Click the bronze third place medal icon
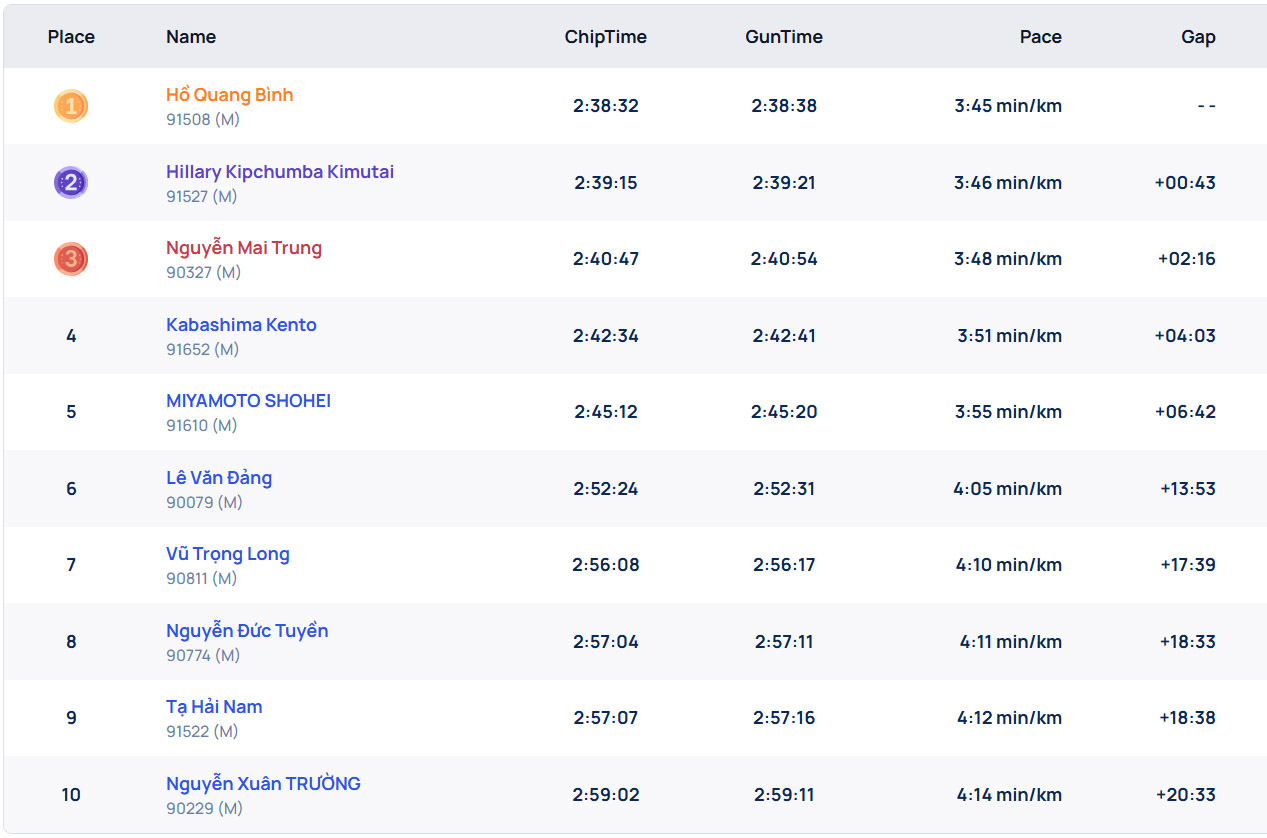Screen dimensions: 1267x838 point(71,259)
